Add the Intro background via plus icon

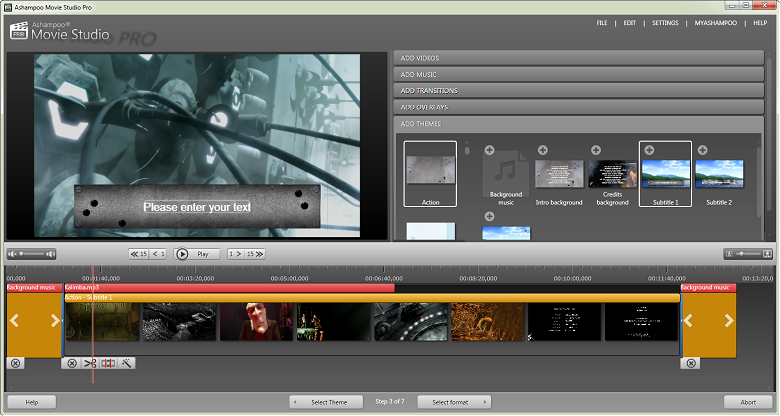tap(542, 150)
